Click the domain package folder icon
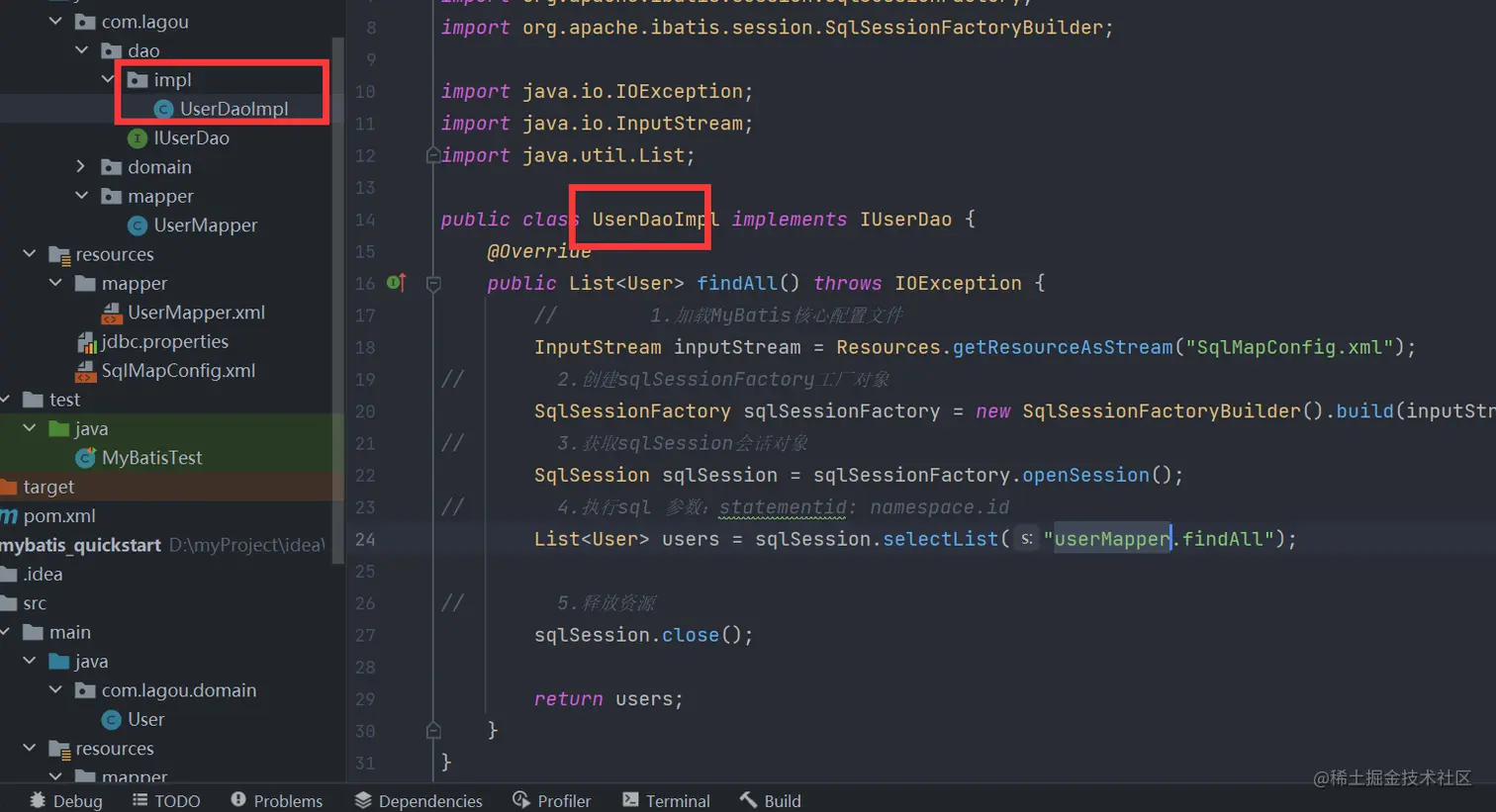 tap(112, 167)
